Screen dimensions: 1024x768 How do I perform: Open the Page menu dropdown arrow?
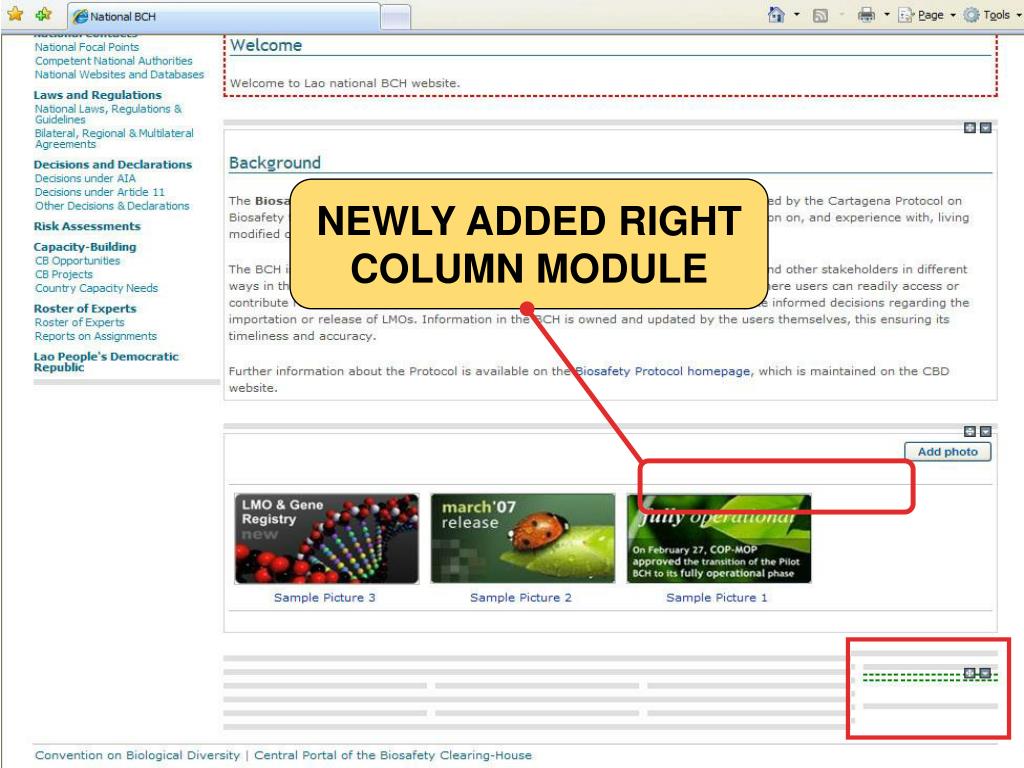click(x=953, y=14)
